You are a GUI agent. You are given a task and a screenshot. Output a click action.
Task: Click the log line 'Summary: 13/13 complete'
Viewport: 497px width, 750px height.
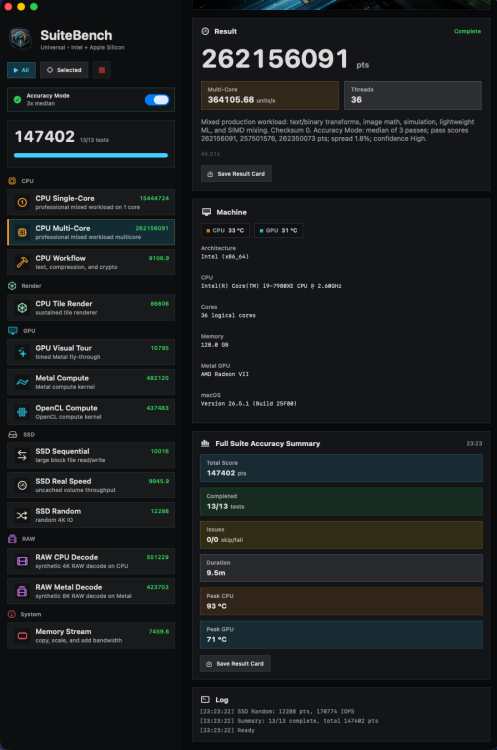[x=288, y=721]
